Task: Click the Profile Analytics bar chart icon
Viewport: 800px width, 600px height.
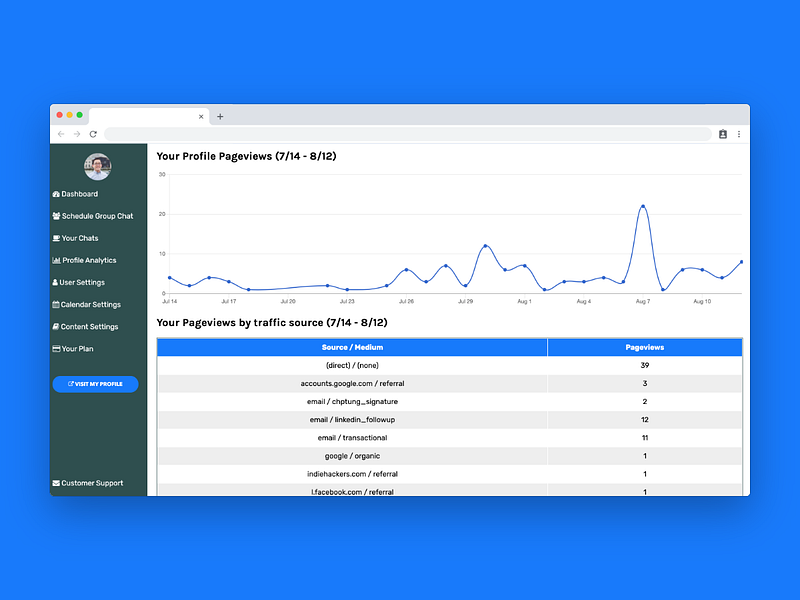Action: tap(56, 260)
